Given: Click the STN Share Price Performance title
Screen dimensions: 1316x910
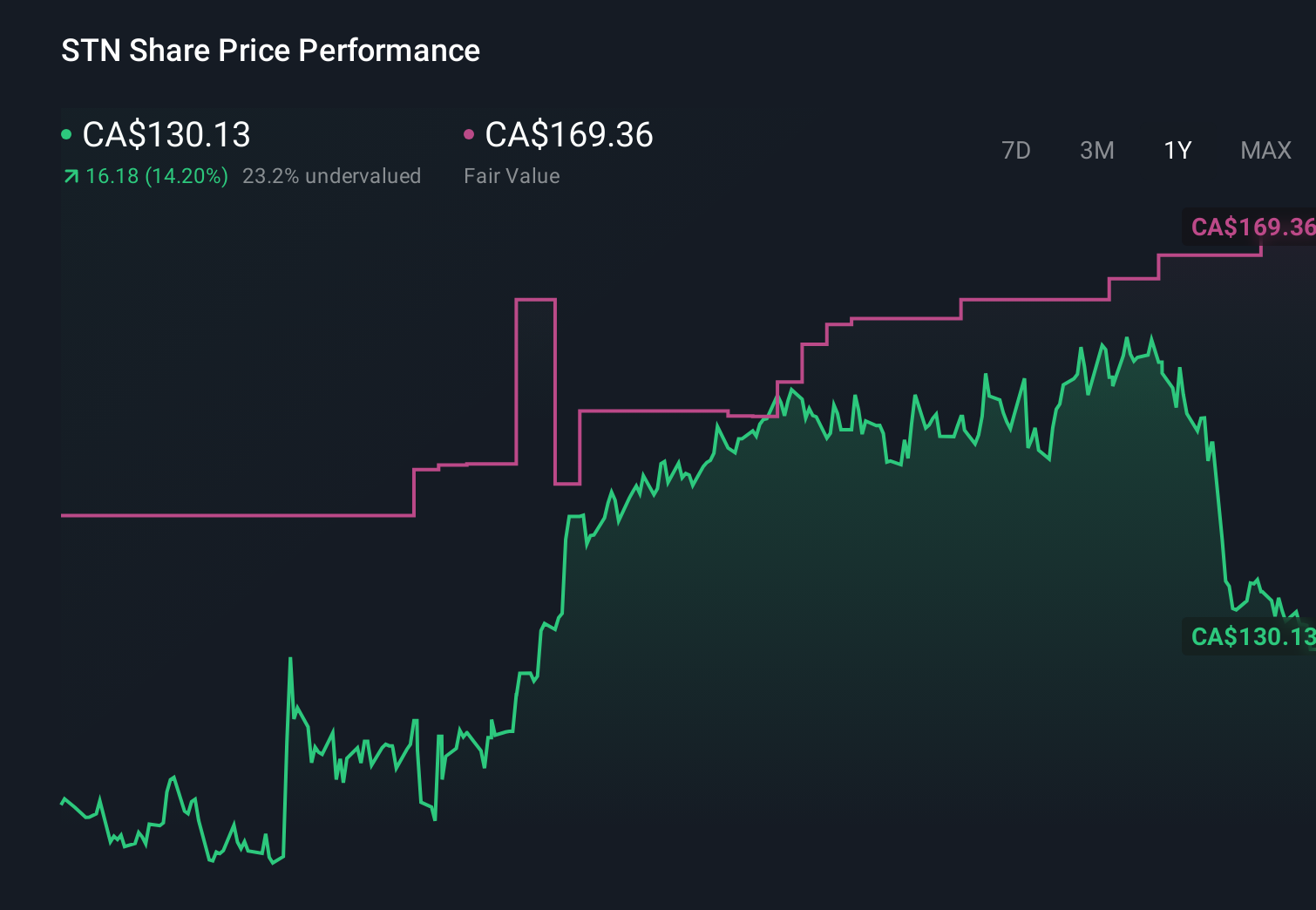Looking at the screenshot, I should (270, 50).
